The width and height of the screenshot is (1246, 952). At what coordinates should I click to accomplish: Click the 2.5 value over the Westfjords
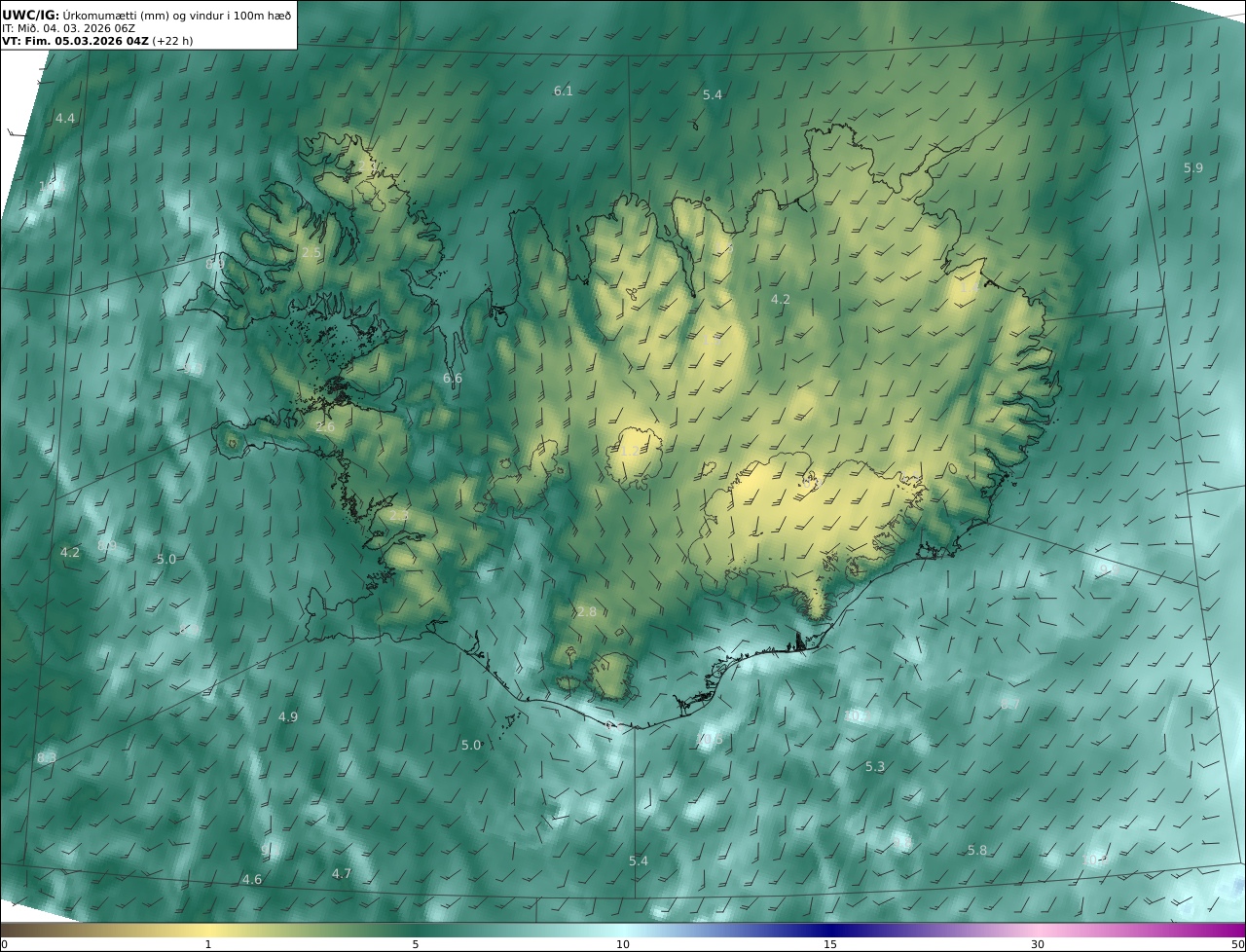(311, 253)
